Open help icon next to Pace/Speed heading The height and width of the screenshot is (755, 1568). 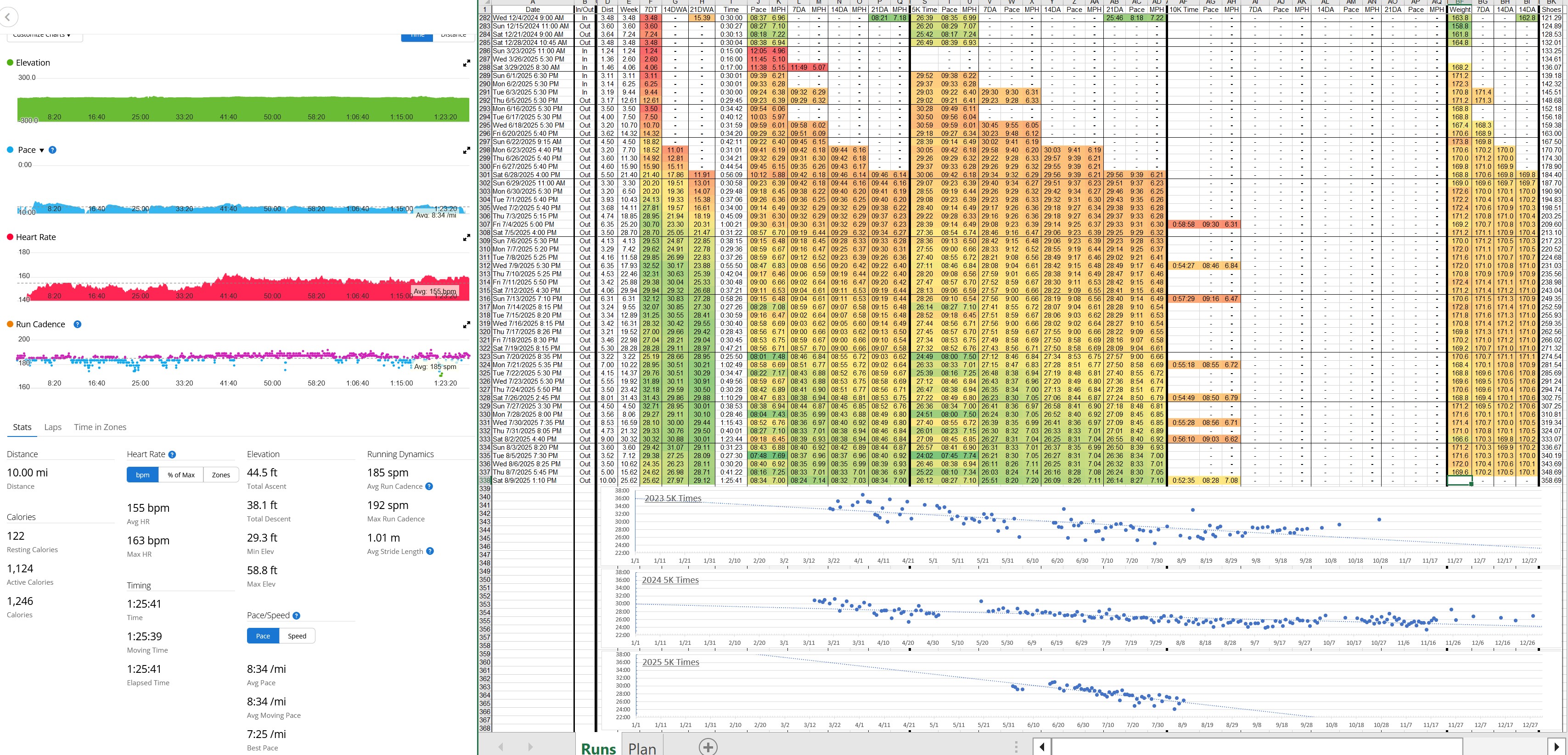pos(297,615)
